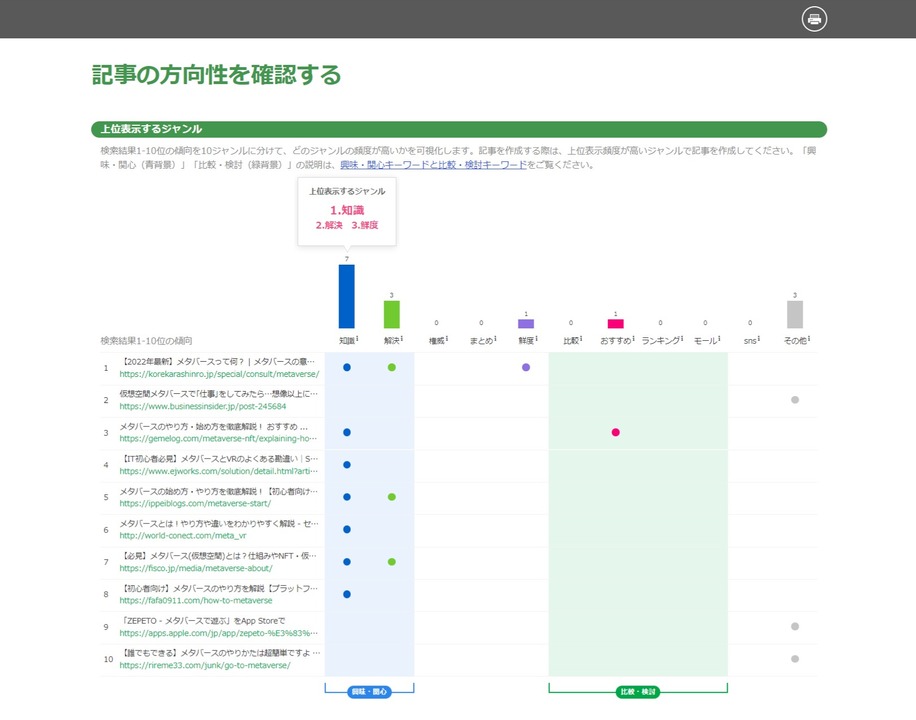Image resolution: width=916 pixels, height=720 pixels.
Task: Click the info icon next to 比較
Action: coord(581,338)
